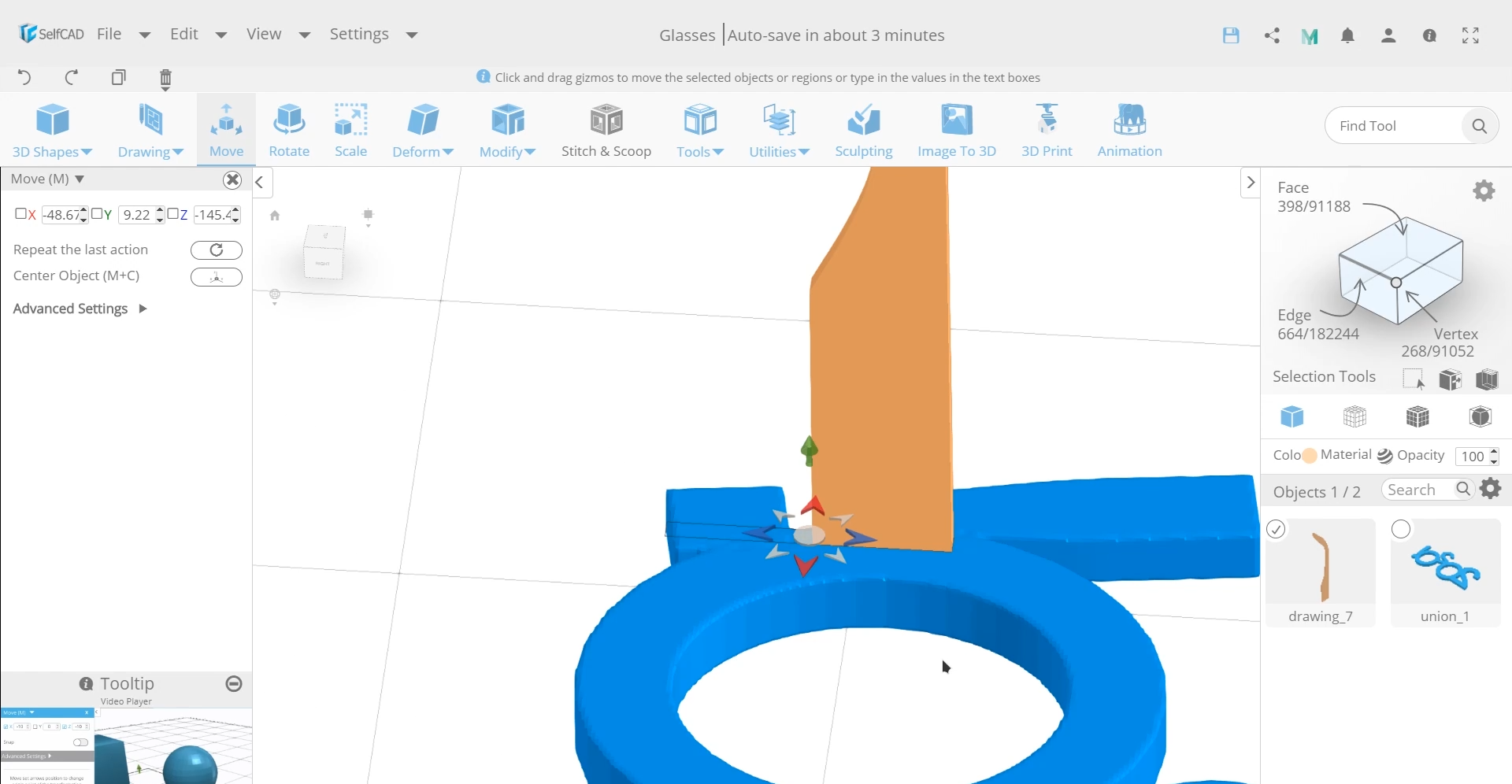
Task: Open objects panel settings gear
Action: 1491,489
